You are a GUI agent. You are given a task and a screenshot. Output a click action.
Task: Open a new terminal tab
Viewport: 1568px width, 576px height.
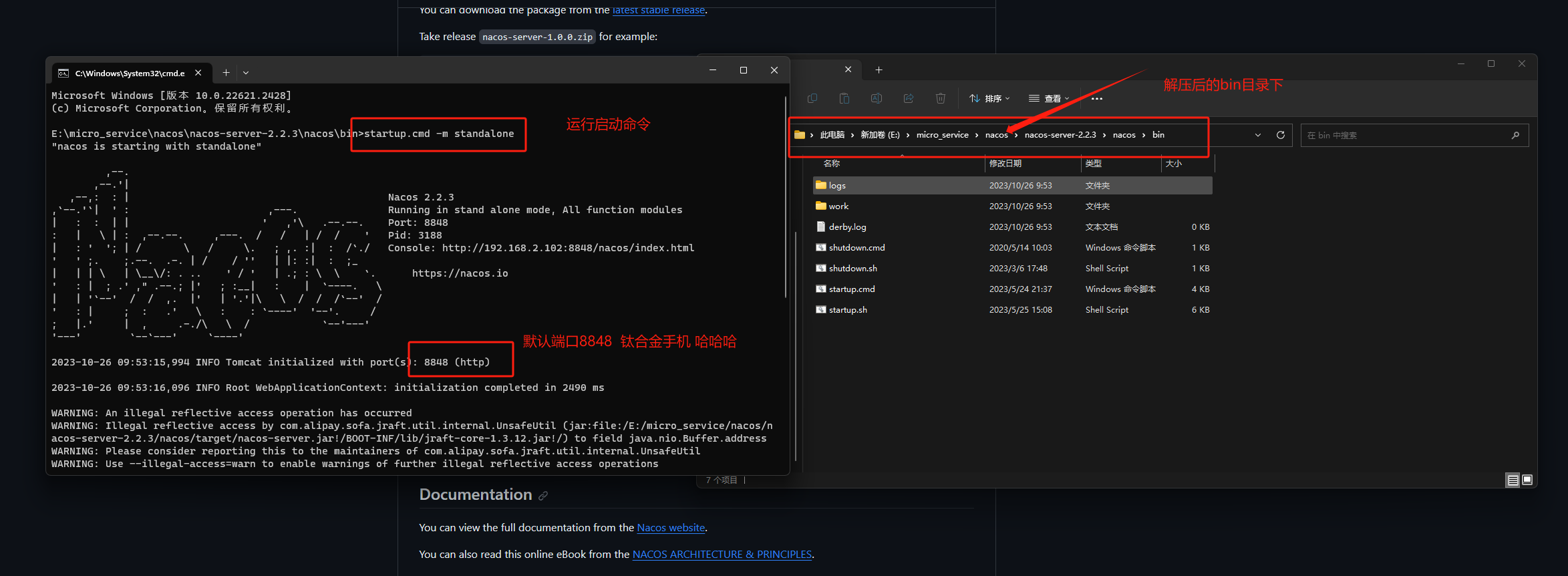click(x=226, y=72)
